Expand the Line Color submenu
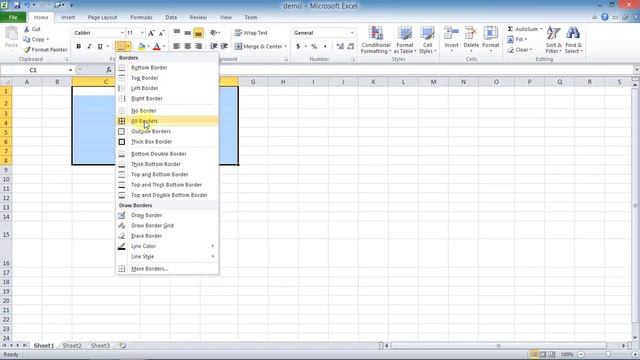Viewport: 640px width, 360px height. 167,246
